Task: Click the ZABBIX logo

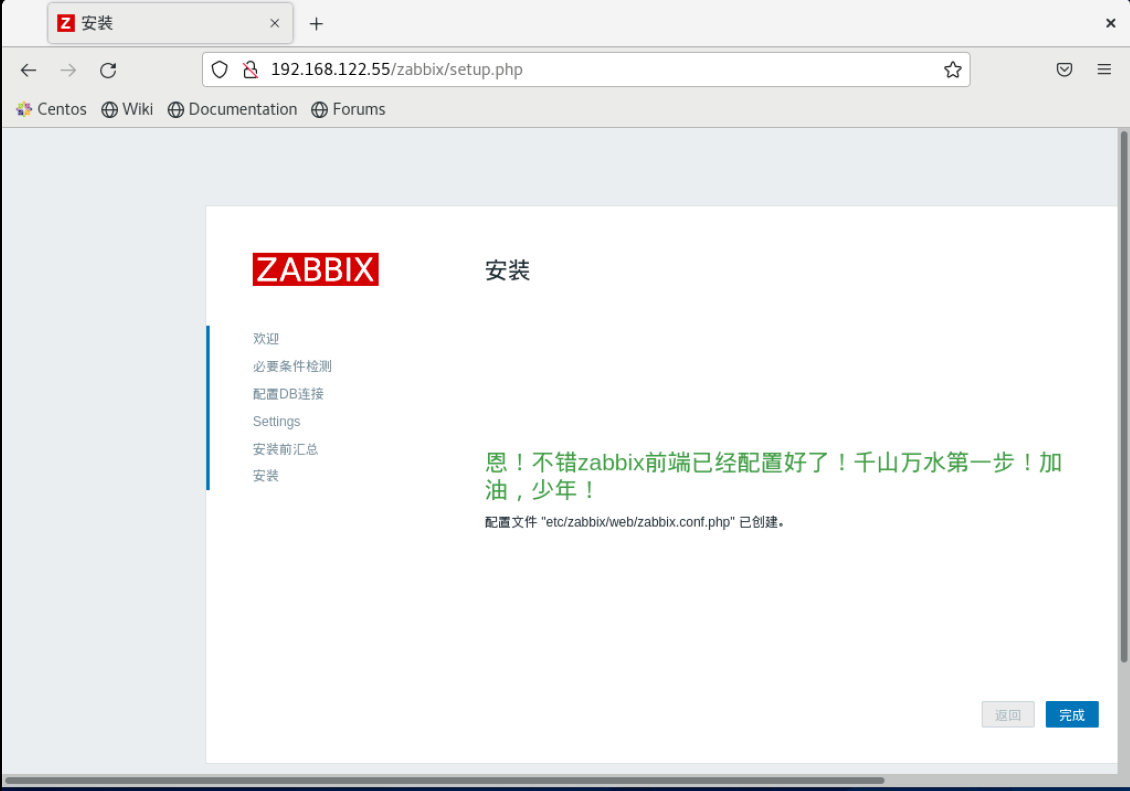Action: click(x=315, y=269)
